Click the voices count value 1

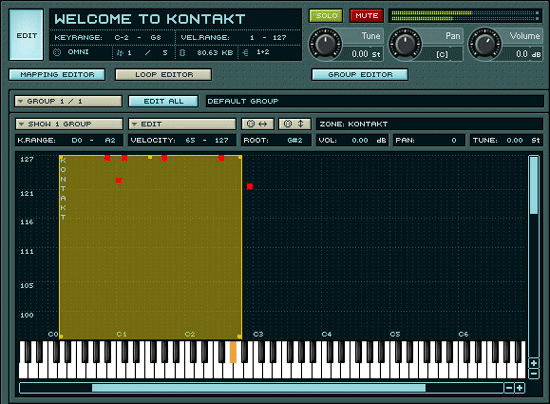129,53
